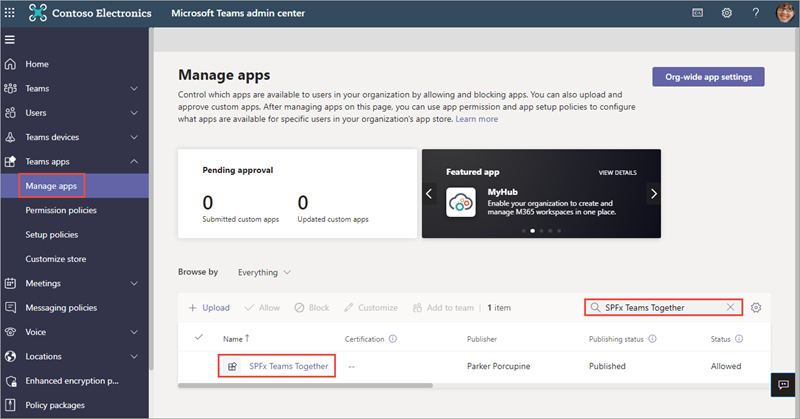Open Permission policies in sidebar

pyautogui.click(x=61, y=210)
